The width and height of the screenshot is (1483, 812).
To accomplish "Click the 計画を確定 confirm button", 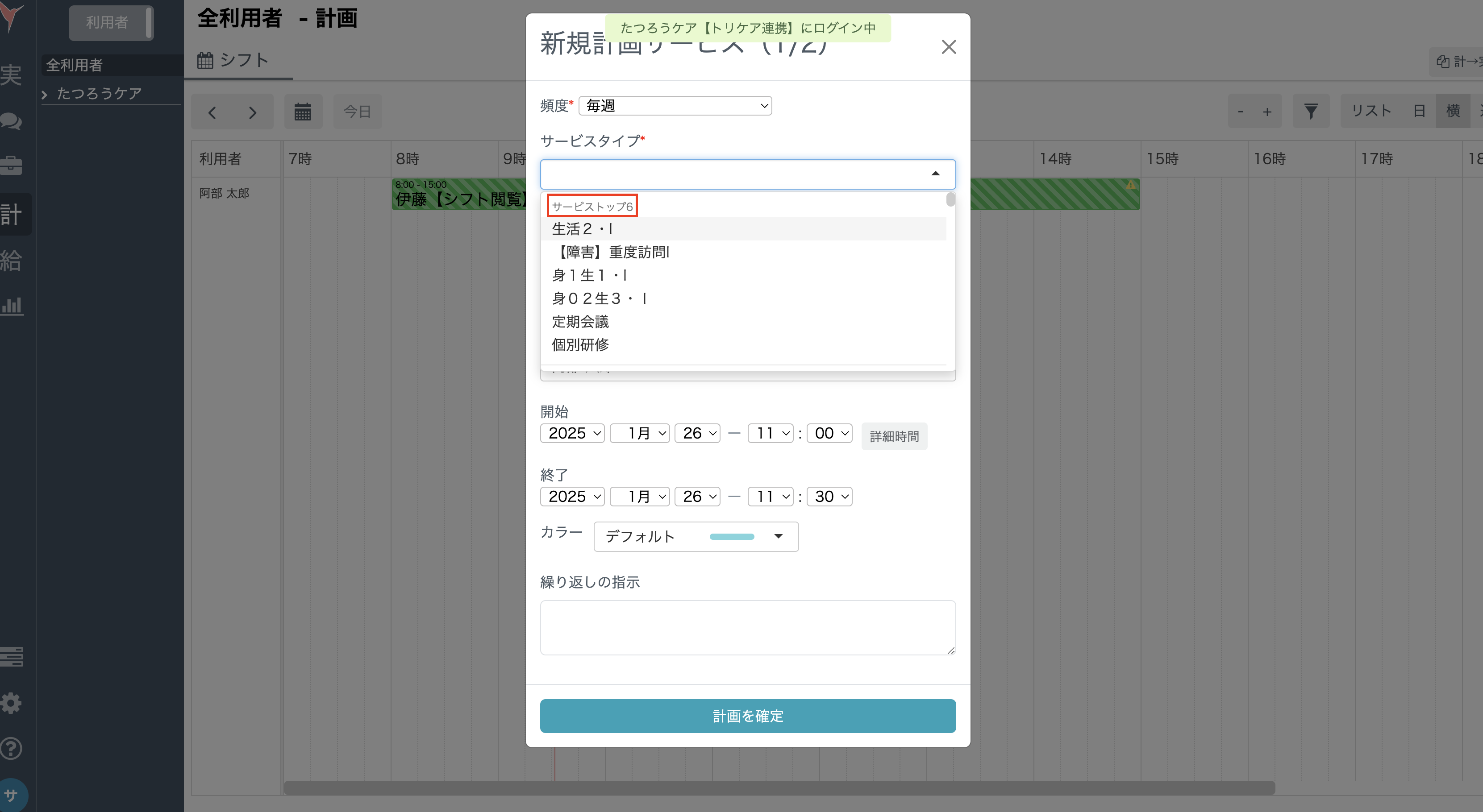I will point(747,716).
